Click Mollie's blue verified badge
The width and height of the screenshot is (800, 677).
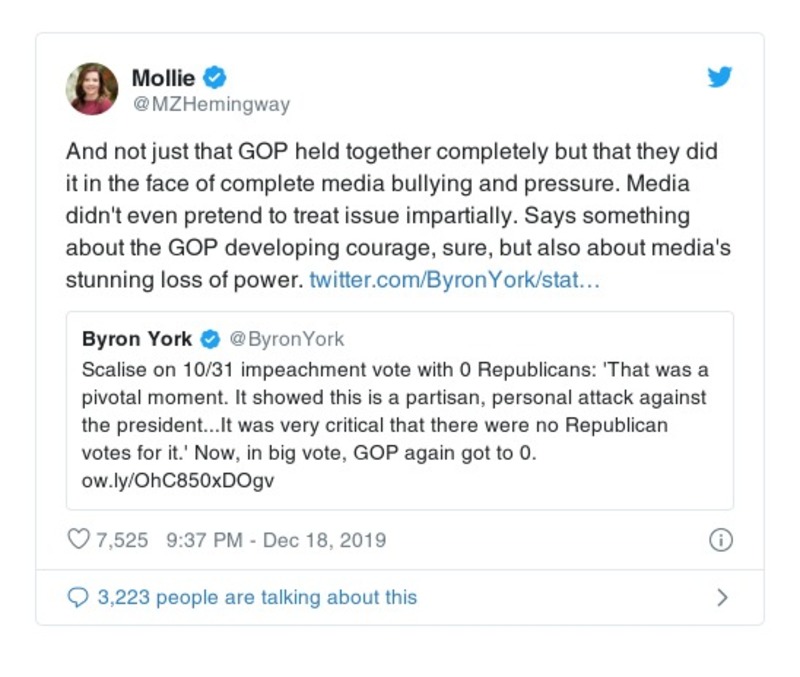[x=215, y=77]
